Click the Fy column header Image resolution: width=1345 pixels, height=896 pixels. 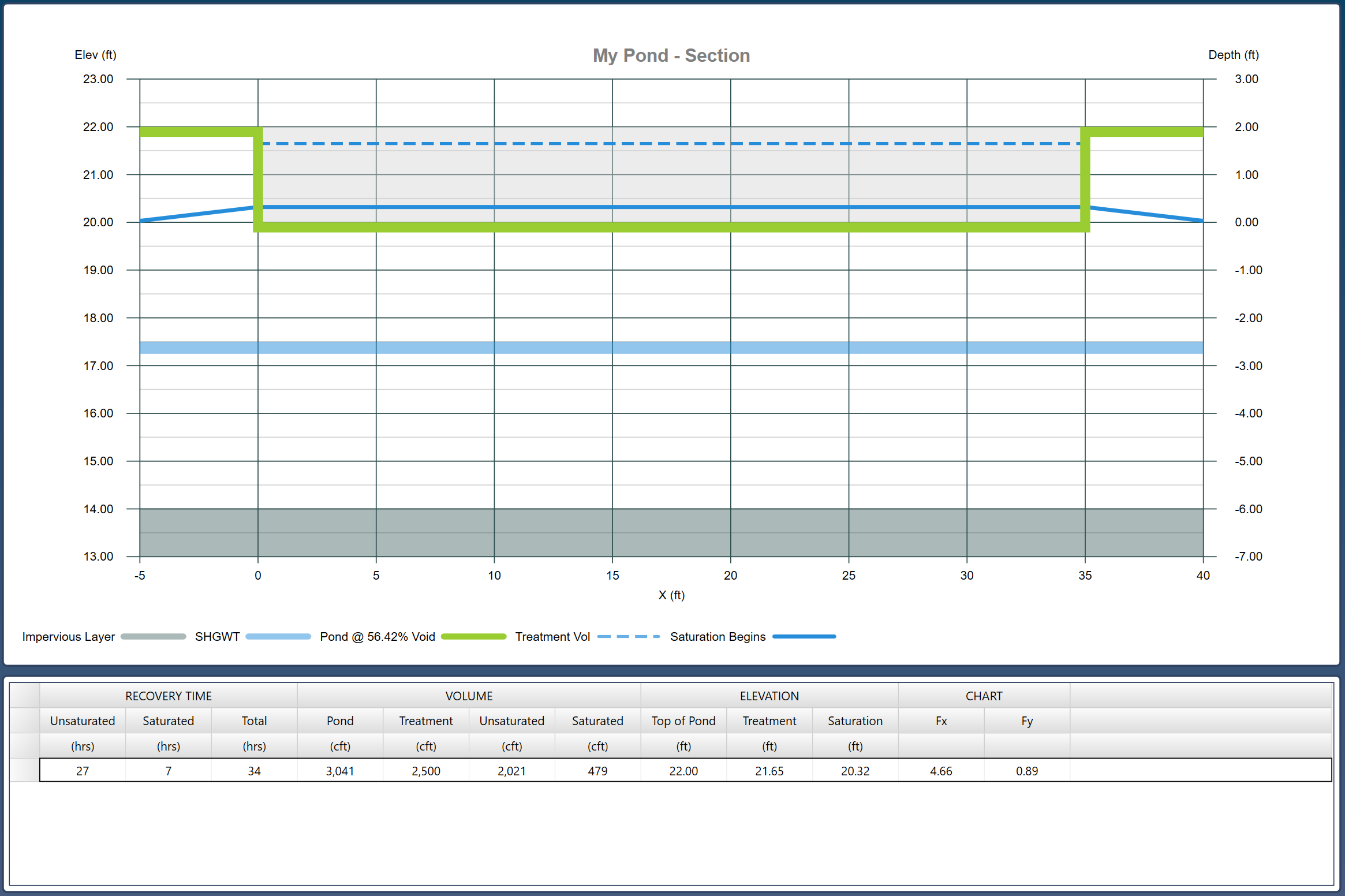tap(1027, 720)
